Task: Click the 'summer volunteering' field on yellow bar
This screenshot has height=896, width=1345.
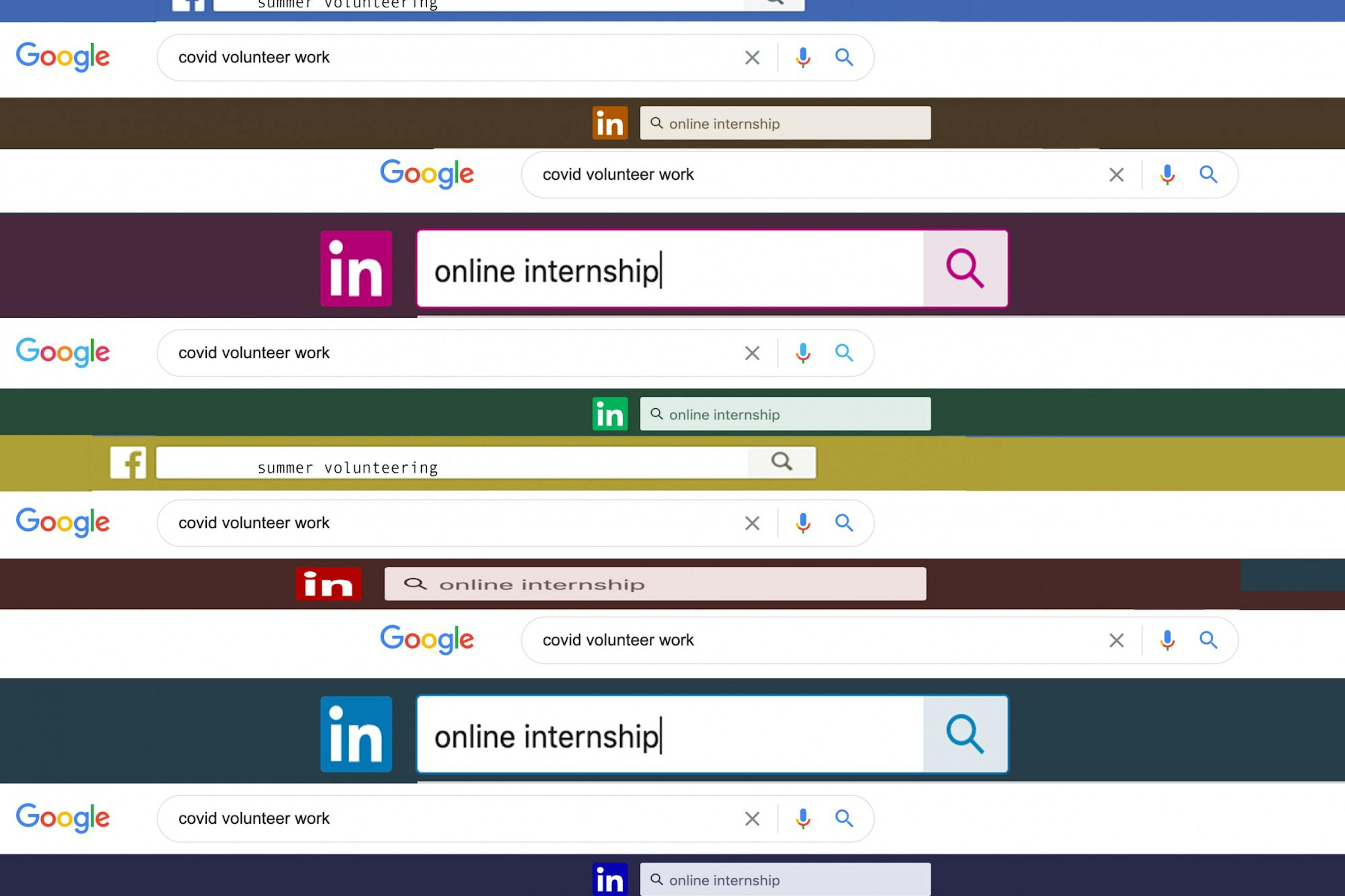Action: pos(452,463)
